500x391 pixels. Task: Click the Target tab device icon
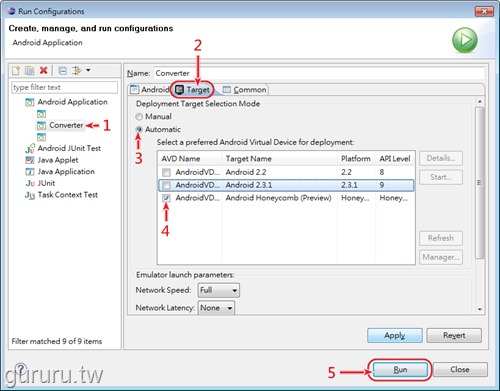tap(180, 90)
